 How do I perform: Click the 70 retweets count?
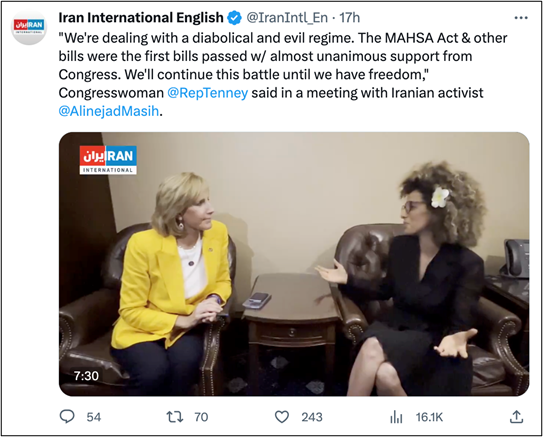[201, 417]
